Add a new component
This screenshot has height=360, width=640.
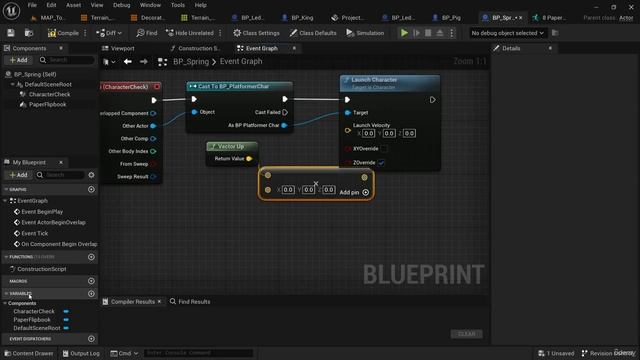click(18, 60)
